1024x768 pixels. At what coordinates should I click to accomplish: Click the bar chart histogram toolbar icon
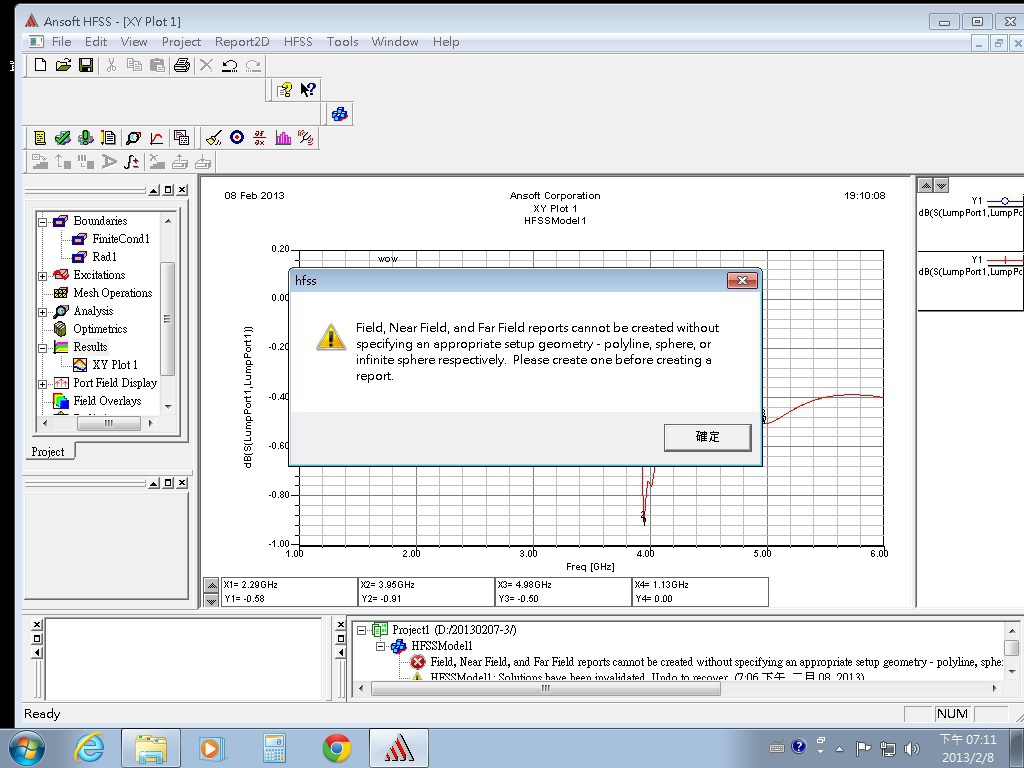[x=283, y=138]
